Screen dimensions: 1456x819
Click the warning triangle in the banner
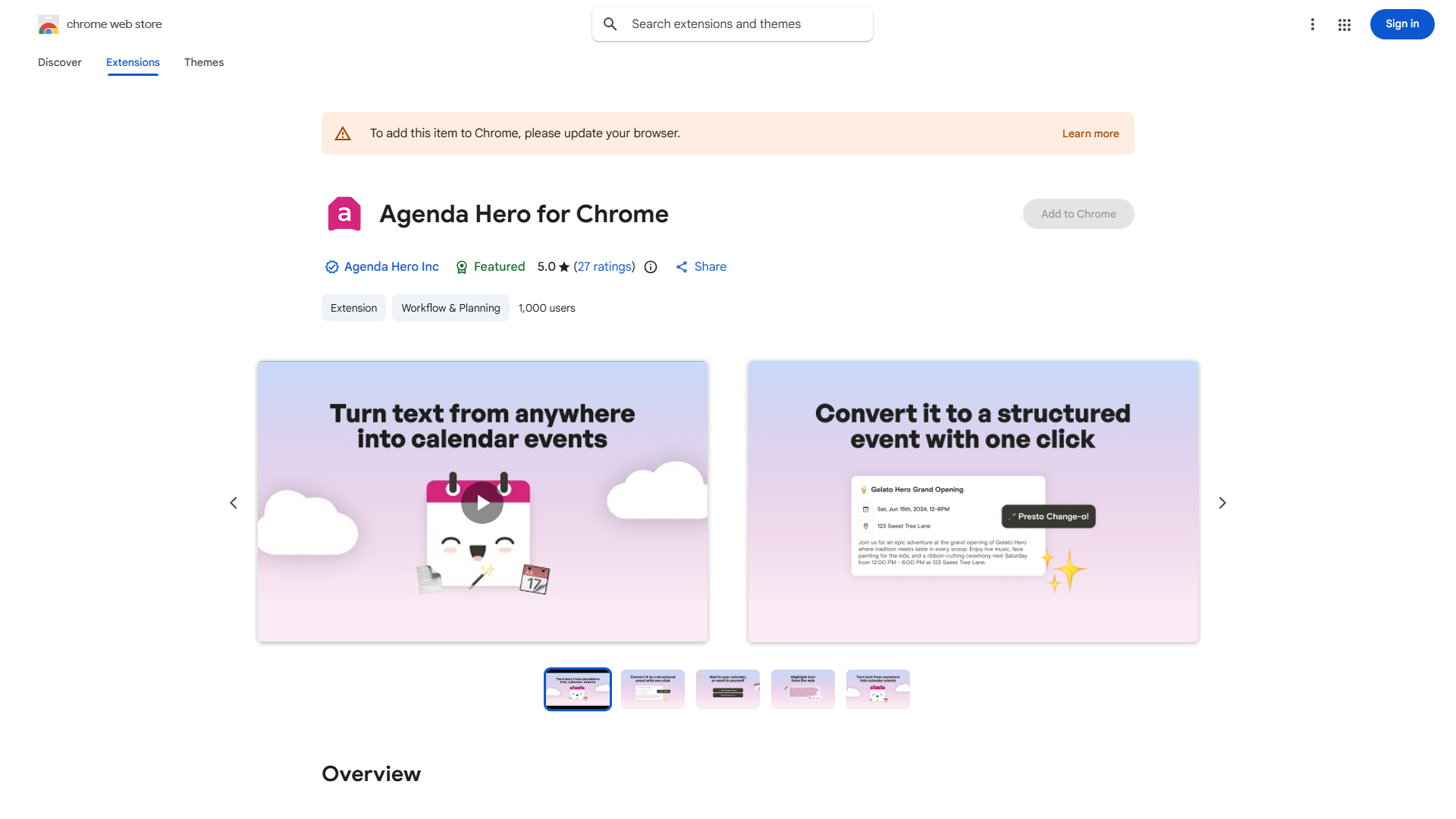pos(343,133)
